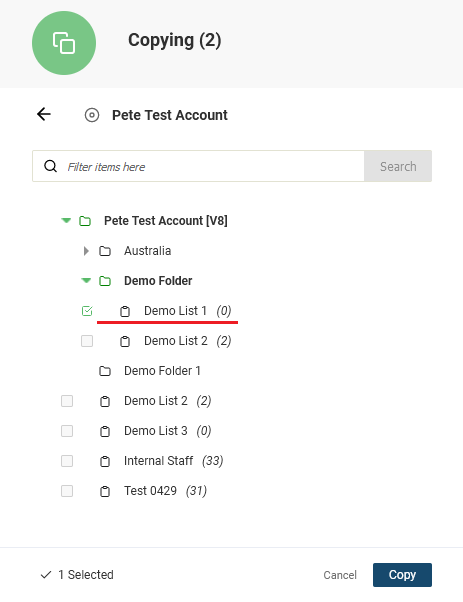Click the clipboard icon for Internal Staff
This screenshot has height=602, width=463.
105,461
